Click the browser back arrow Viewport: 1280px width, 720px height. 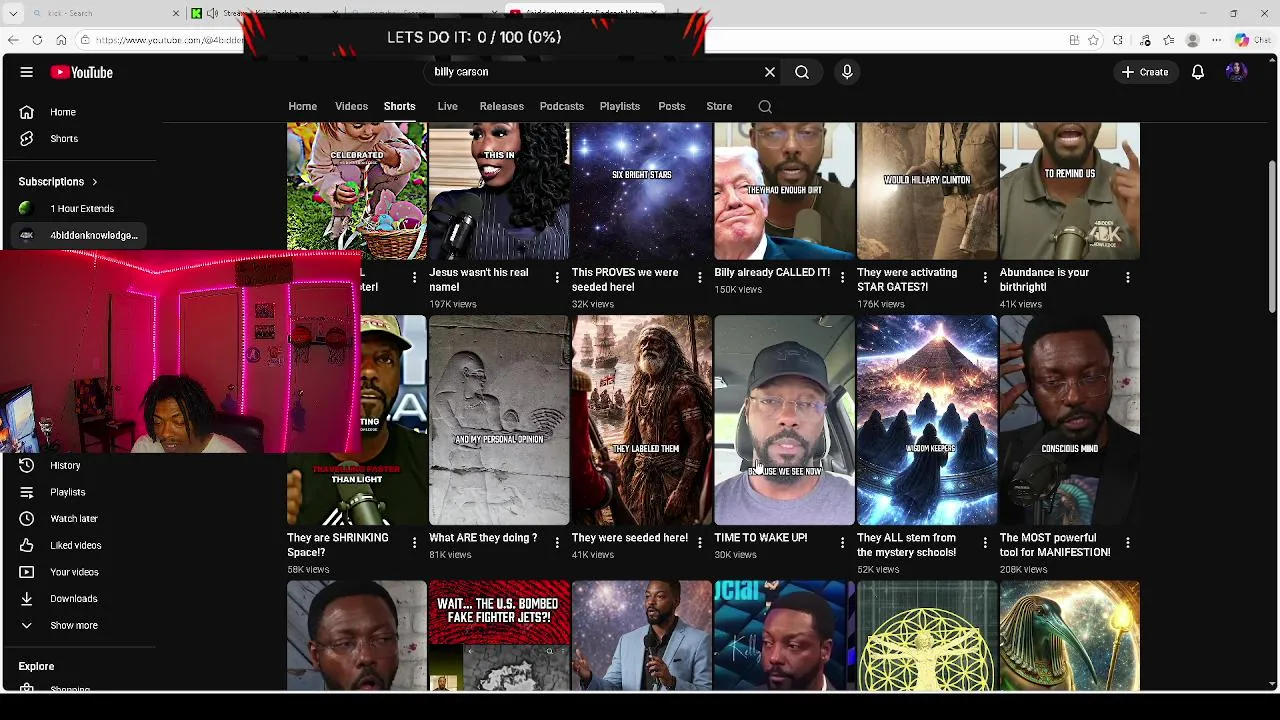[x=13, y=40]
